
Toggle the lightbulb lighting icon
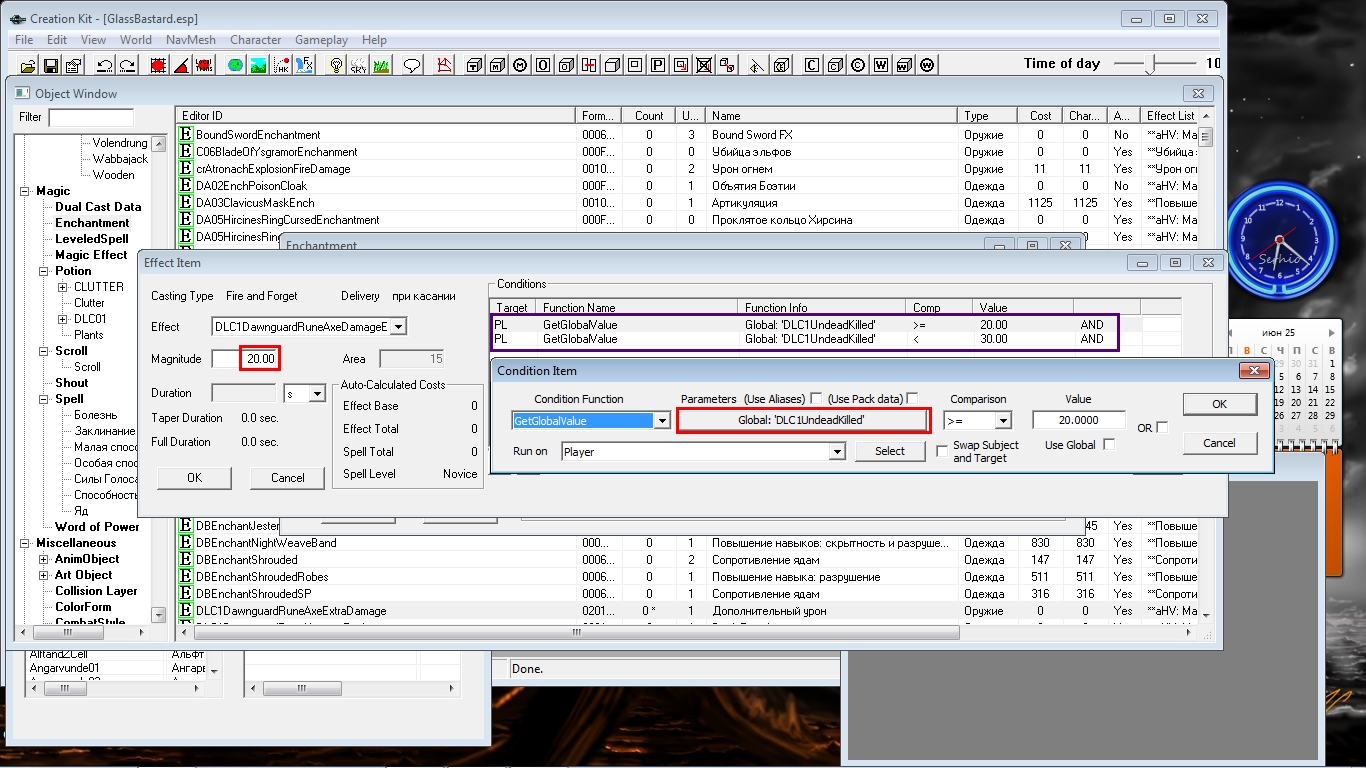tap(336, 66)
